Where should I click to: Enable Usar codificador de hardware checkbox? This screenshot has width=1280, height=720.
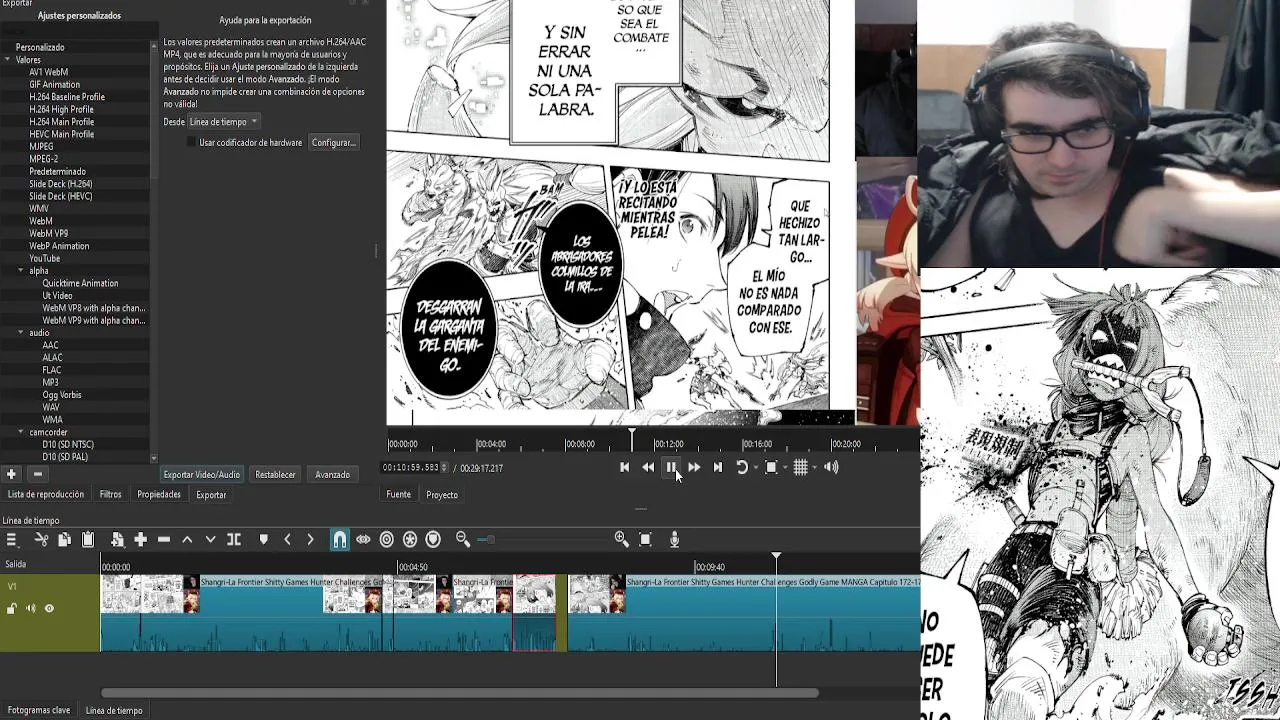[x=192, y=143]
